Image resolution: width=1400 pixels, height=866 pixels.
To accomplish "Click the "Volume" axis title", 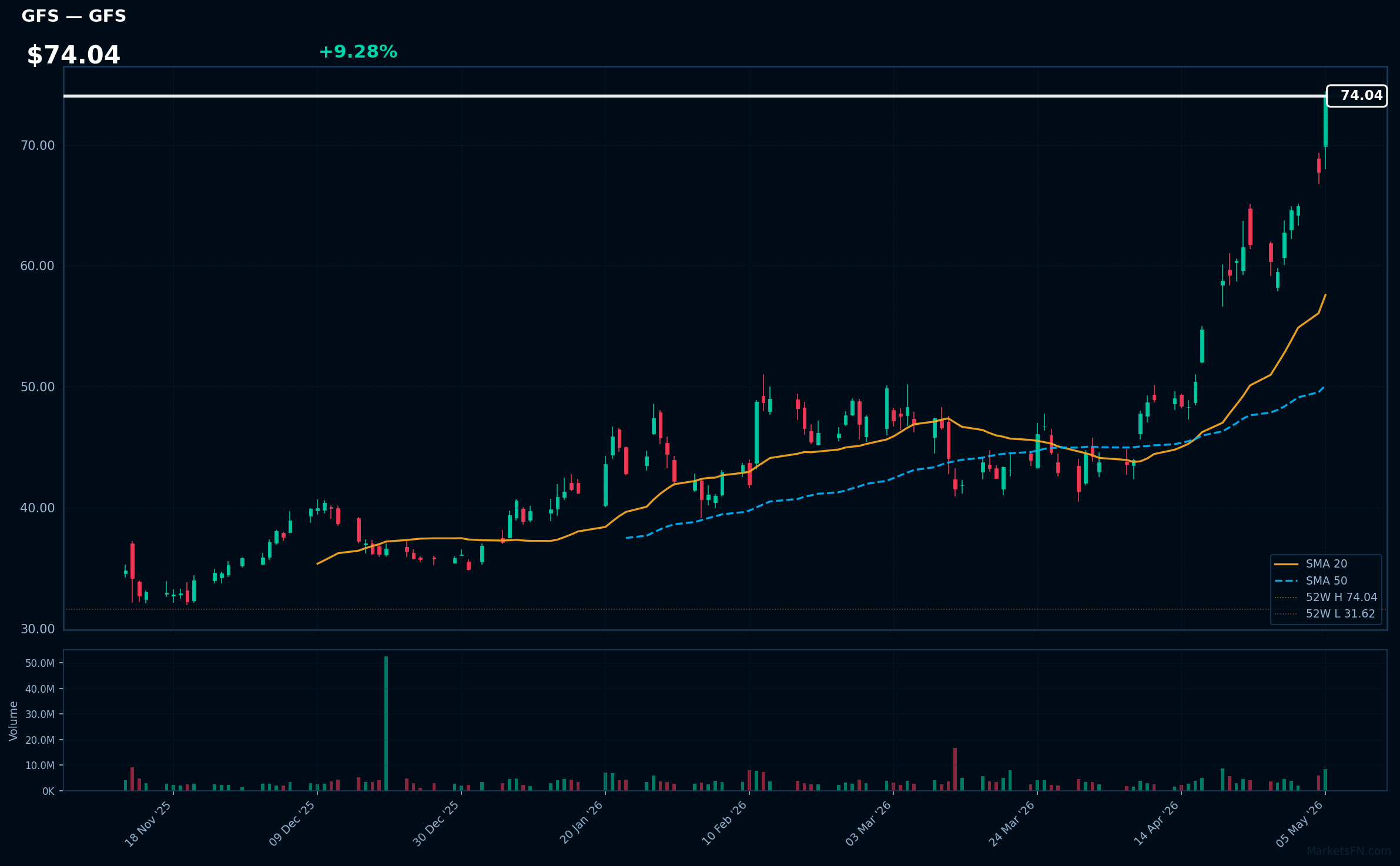I will (14, 721).
